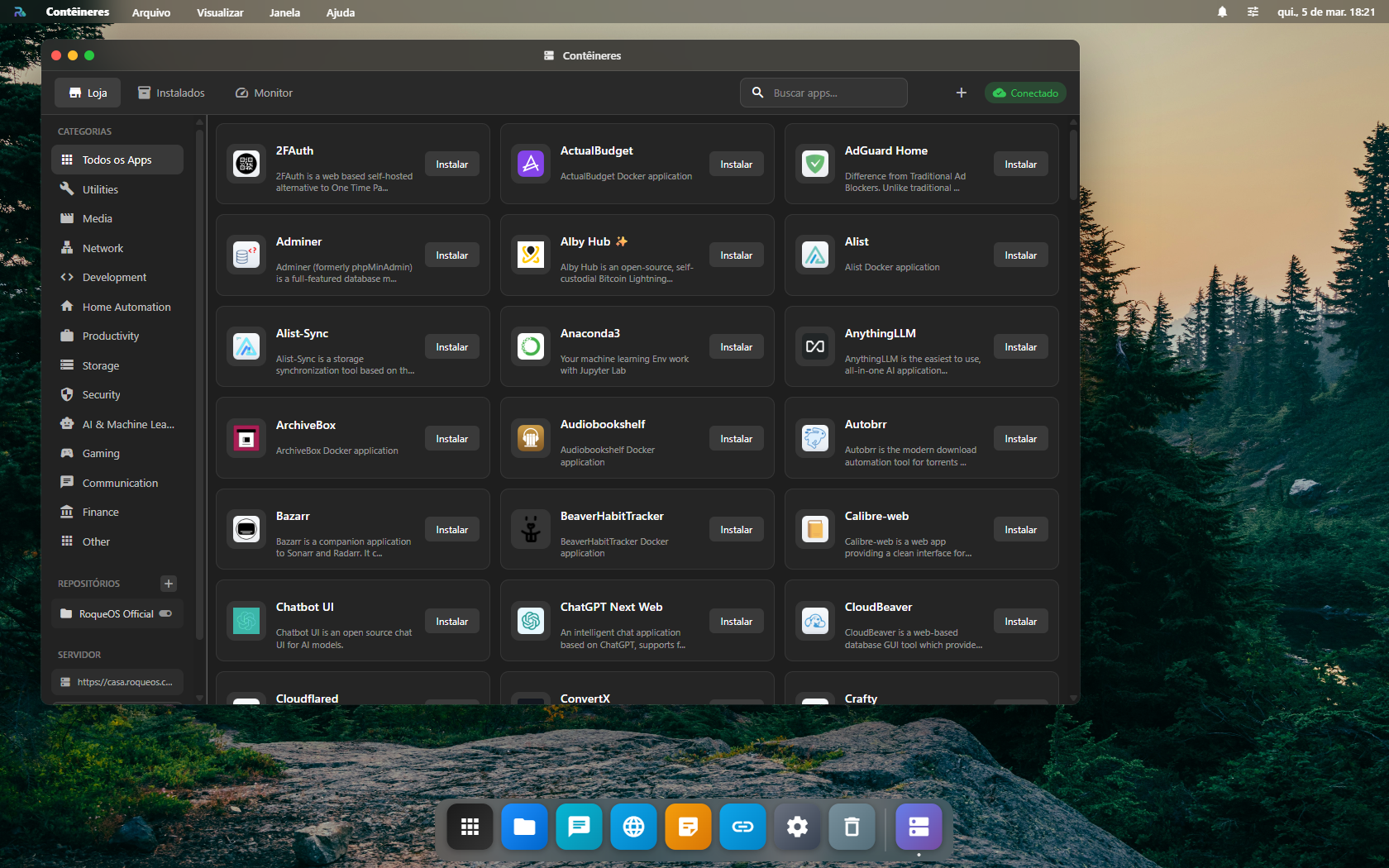Click the app list vertical scrollbar
Screen dimensions: 1389x868
(1073, 165)
